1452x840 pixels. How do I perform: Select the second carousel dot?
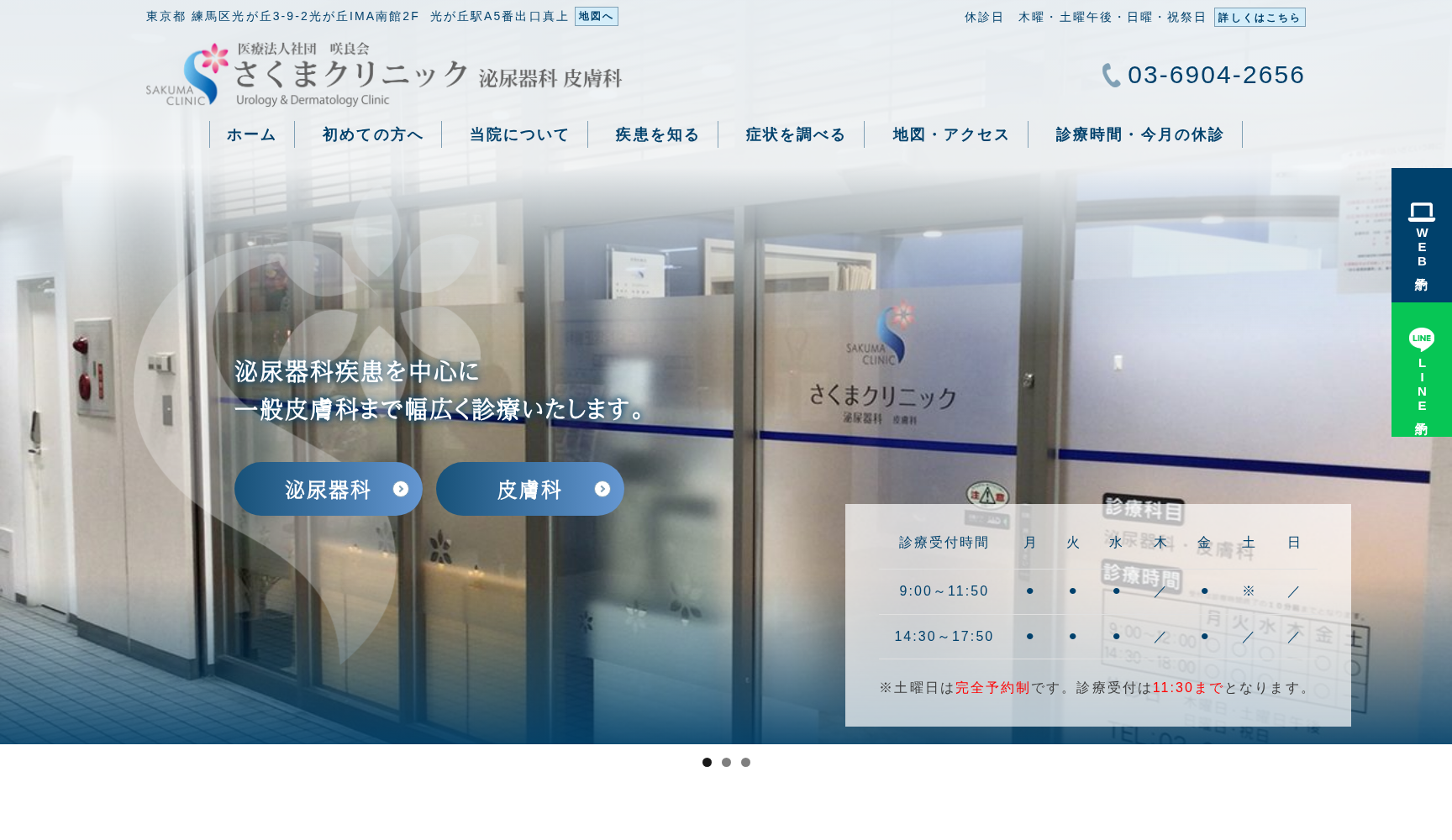pos(726,763)
